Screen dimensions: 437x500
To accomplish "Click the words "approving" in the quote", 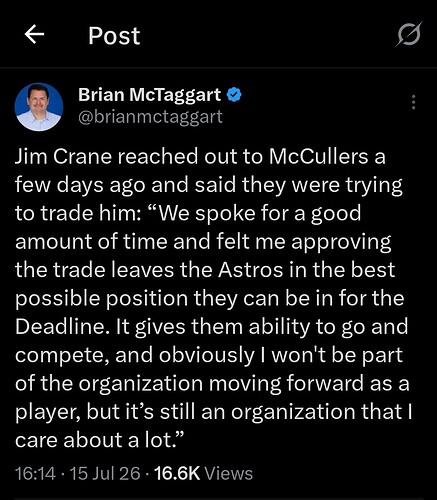I will [x=341, y=242].
